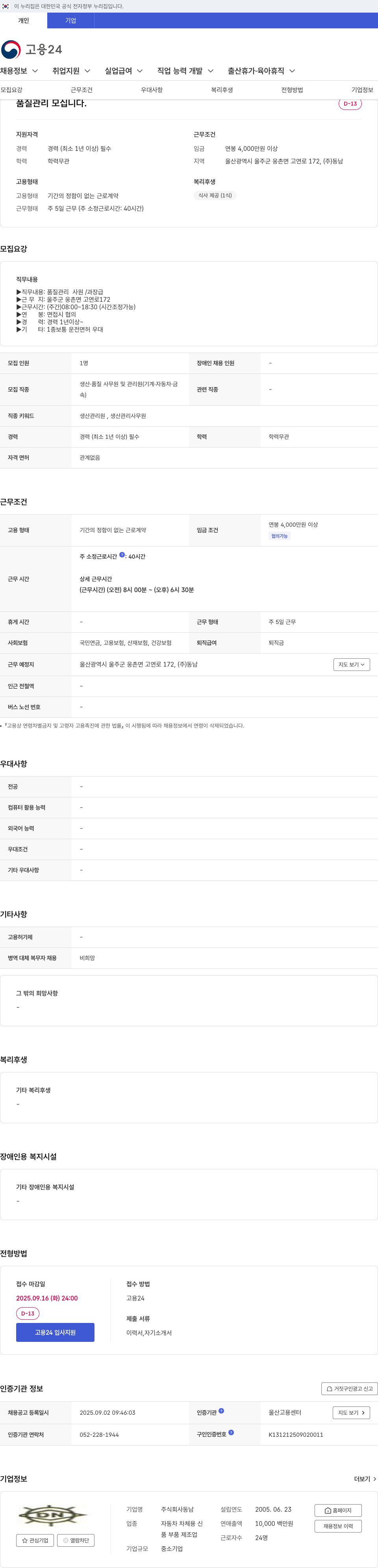Select the company name 주식회사동남

[177, 1510]
